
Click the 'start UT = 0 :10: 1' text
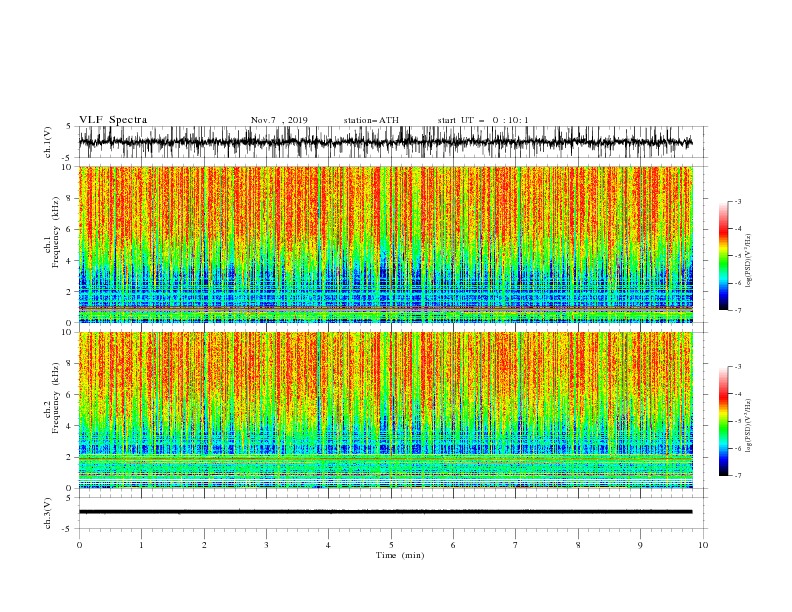click(483, 120)
